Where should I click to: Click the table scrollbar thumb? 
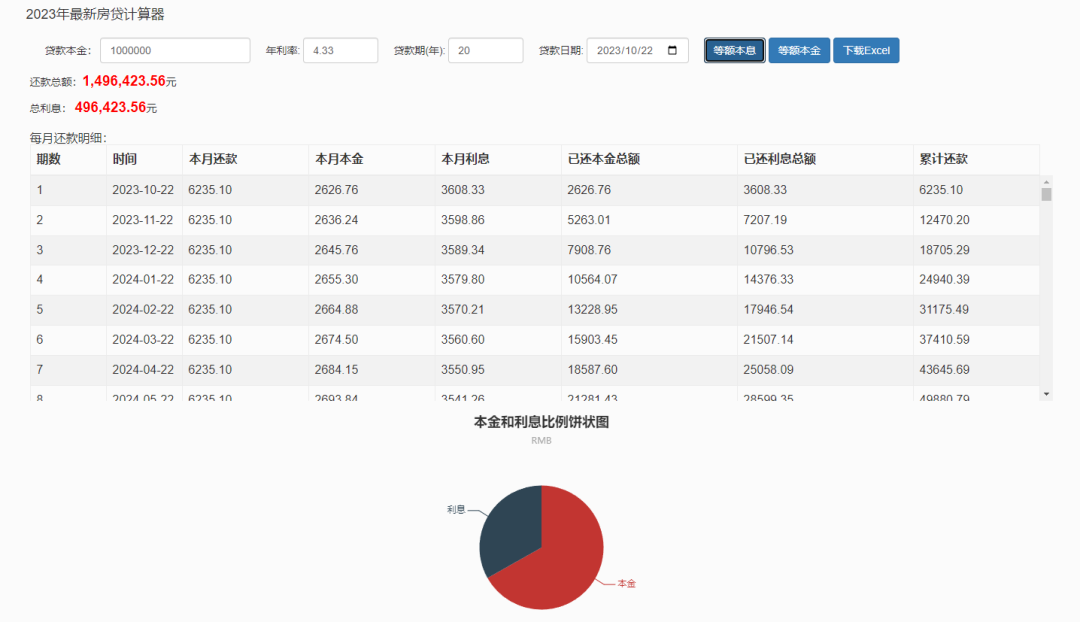pos(1046,195)
